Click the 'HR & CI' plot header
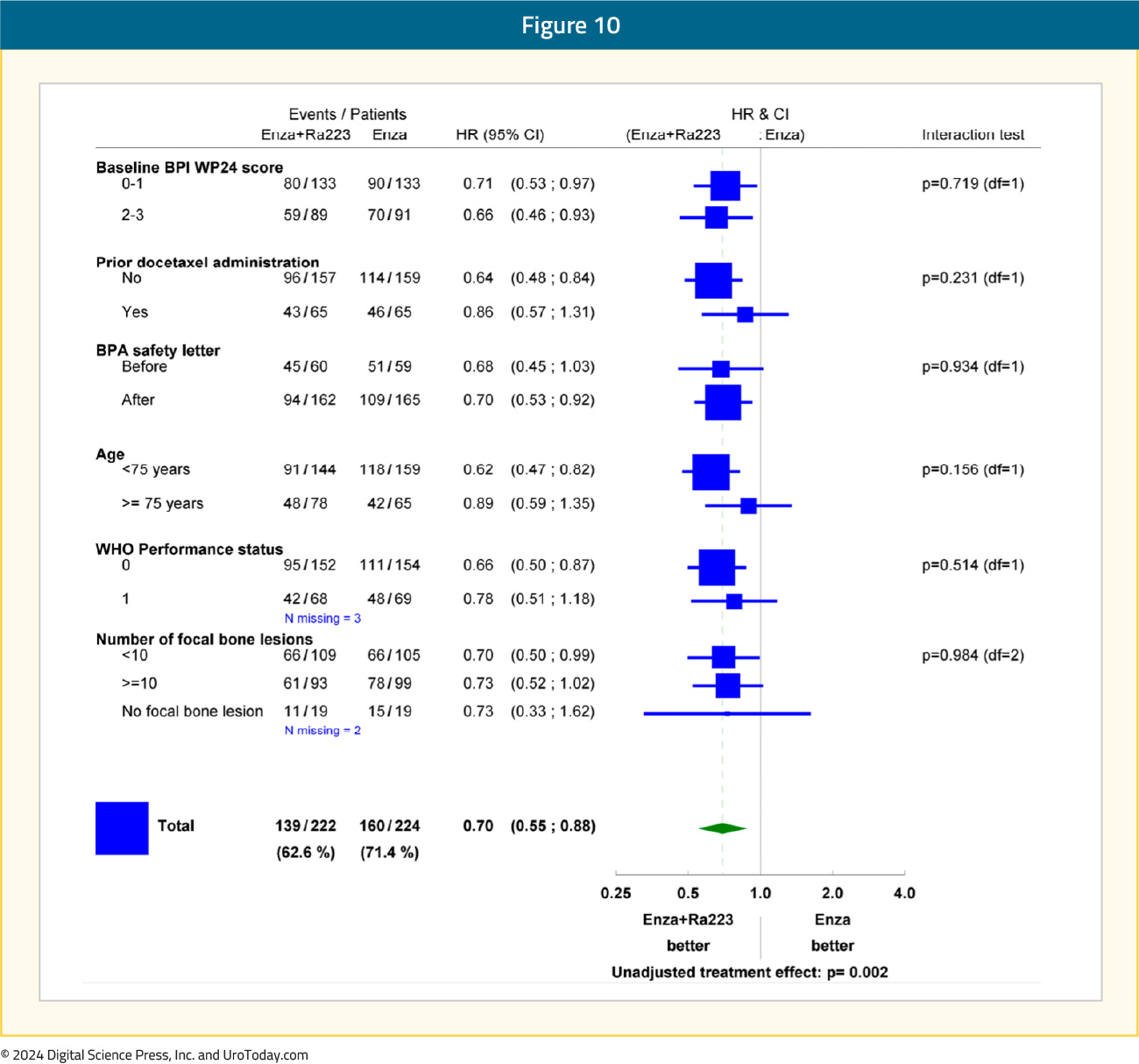The width and height of the screenshot is (1139, 1064). 761,115
